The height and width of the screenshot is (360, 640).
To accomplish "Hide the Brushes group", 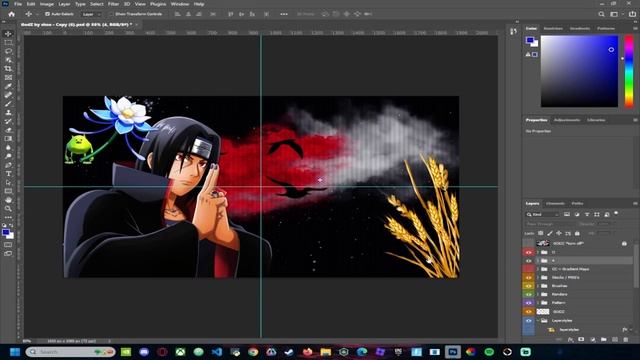I will coord(529,286).
